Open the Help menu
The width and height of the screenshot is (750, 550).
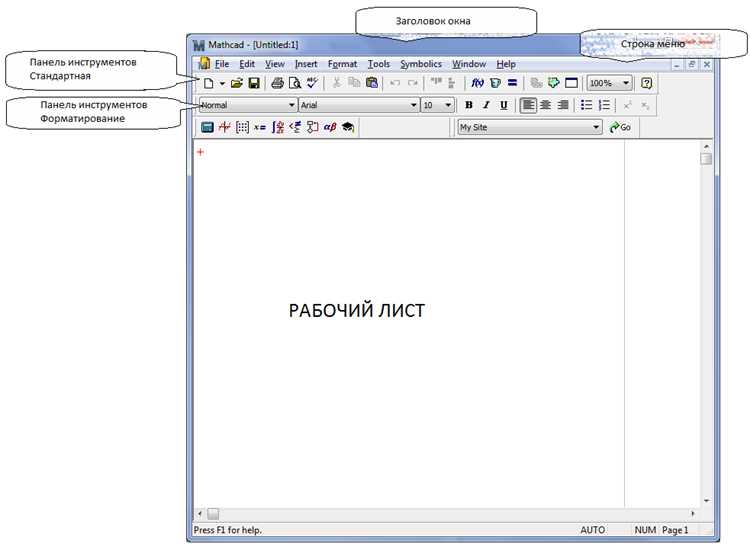pos(506,64)
